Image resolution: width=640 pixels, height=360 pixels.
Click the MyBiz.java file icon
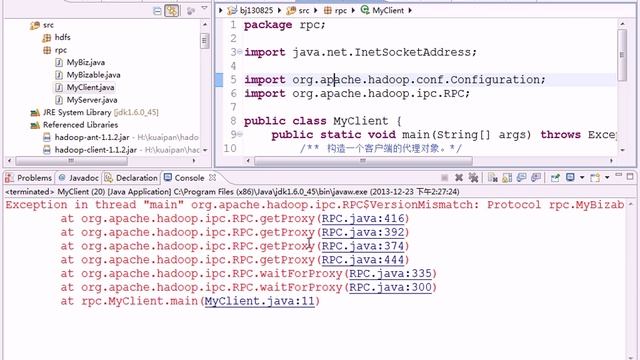click(x=59, y=62)
